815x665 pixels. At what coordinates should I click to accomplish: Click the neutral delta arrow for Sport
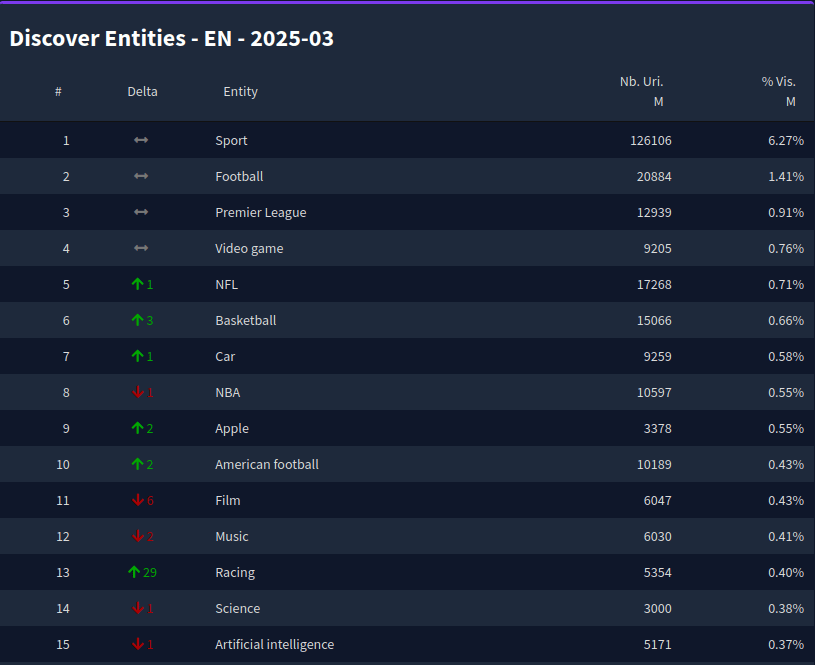click(x=141, y=140)
